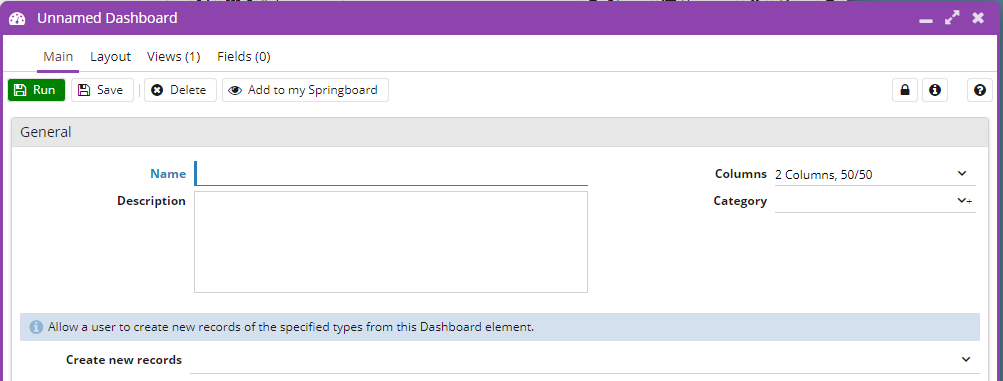1003x381 pixels.
Task: Click the lock icon button
Action: (904, 90)
